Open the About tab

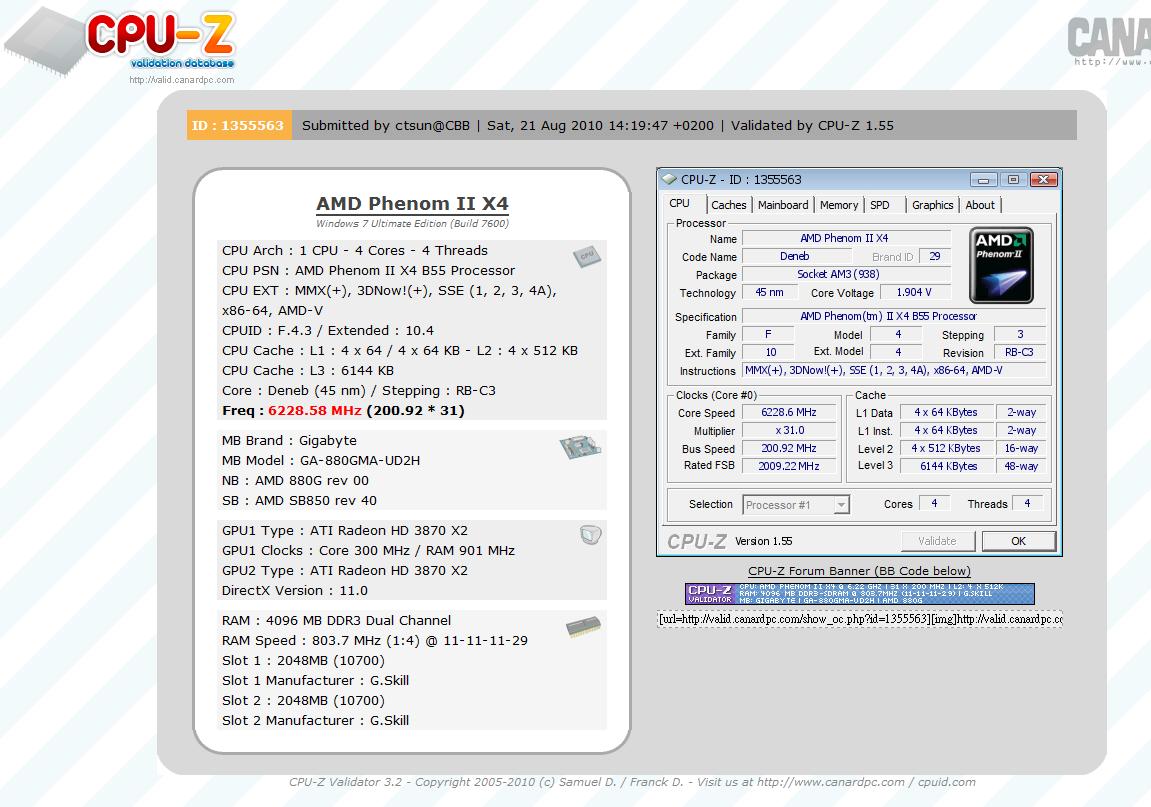click(980, 205)
